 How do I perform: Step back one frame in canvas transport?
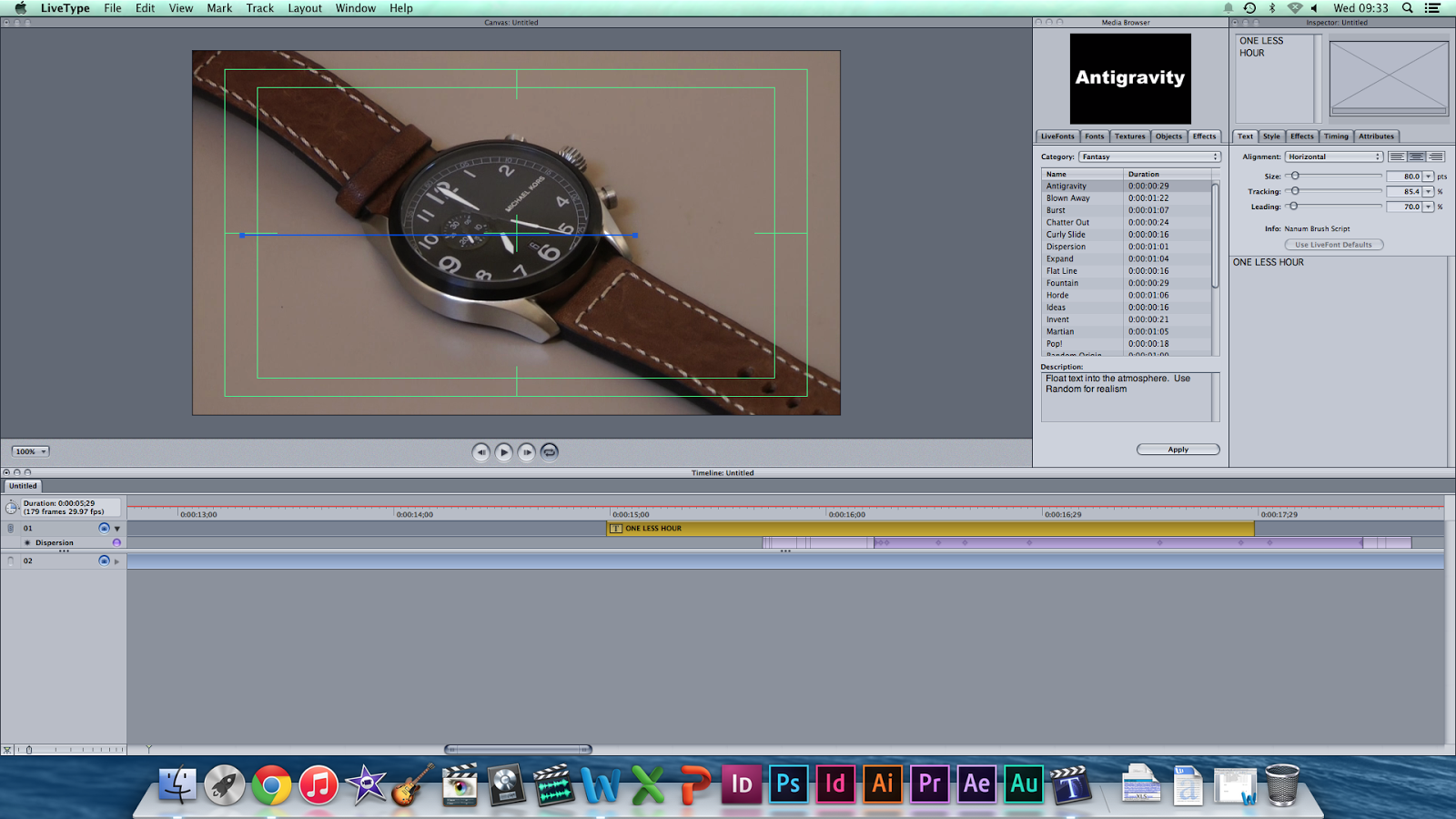point(481,452)
